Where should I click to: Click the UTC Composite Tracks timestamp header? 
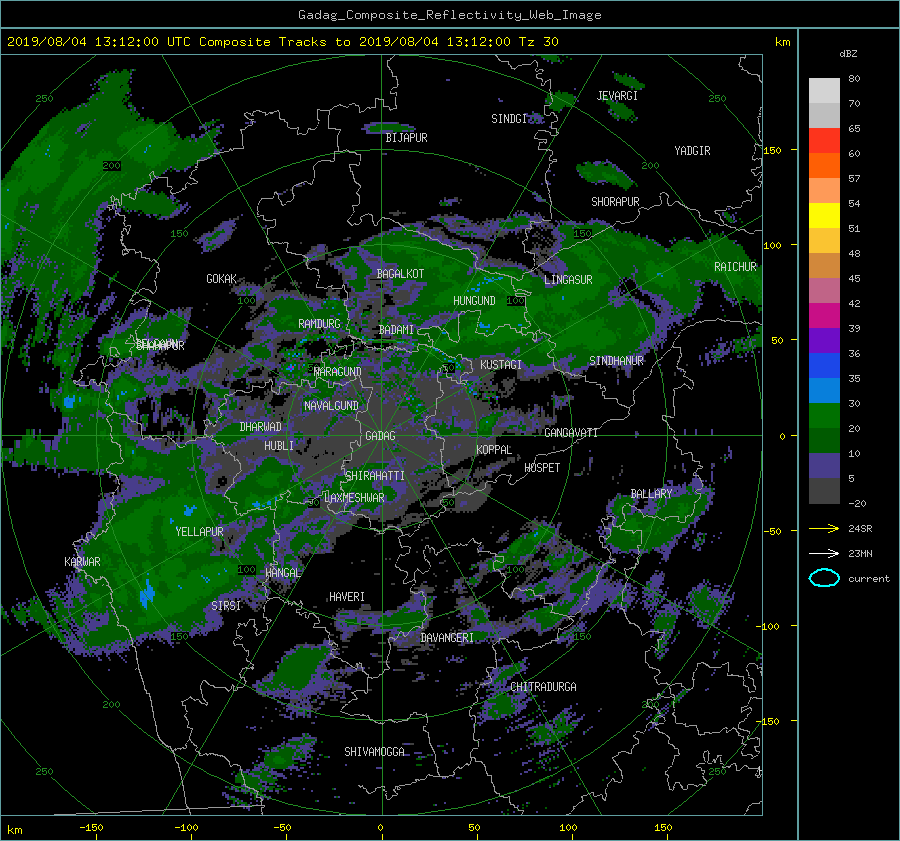tap(282, 41)
